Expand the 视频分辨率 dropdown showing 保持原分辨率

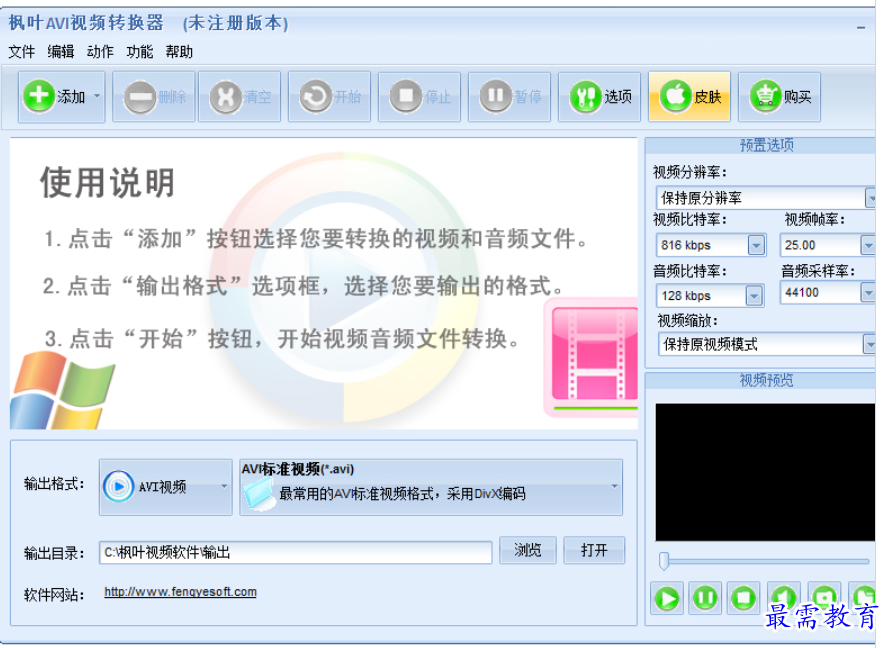(x=871, y=198)
